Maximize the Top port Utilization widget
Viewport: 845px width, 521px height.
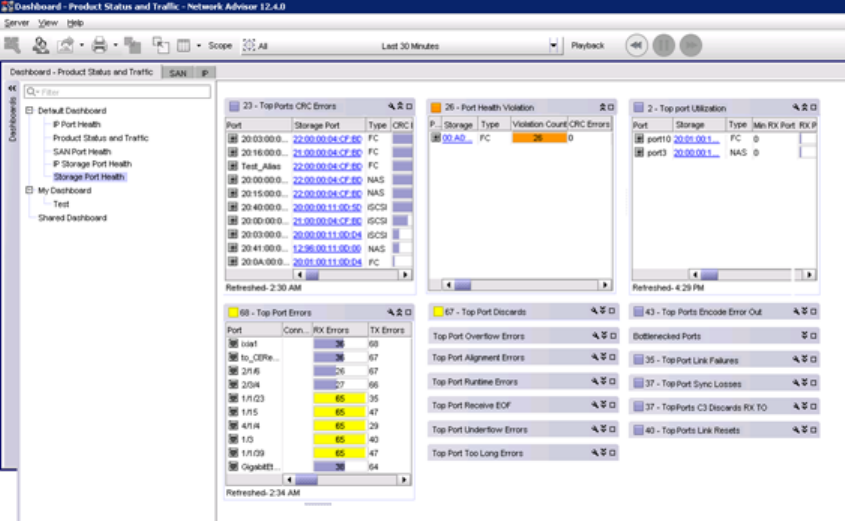coord(814,106)
